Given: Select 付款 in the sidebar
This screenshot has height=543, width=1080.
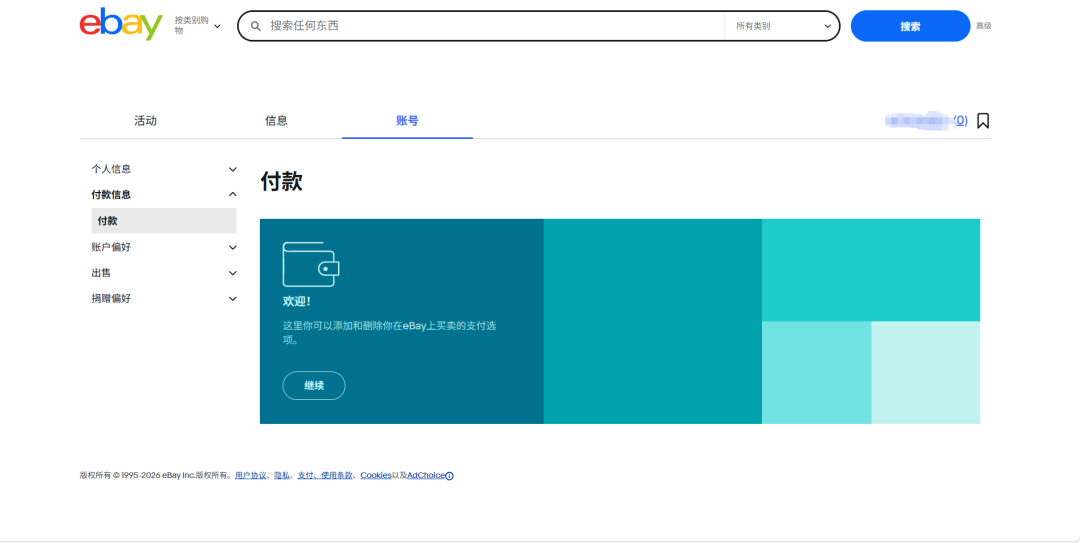Looking at the screenshot, I should [x=164, y=221].
